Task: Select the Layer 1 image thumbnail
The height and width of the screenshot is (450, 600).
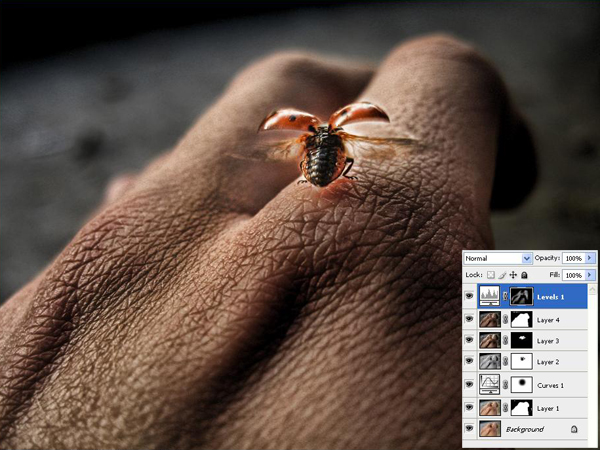Action: tap(489, 408)
